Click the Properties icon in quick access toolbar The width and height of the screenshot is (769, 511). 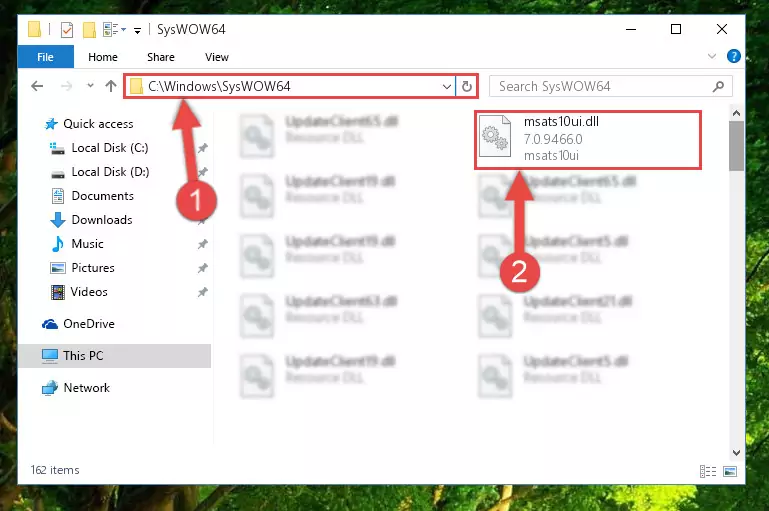67,30
